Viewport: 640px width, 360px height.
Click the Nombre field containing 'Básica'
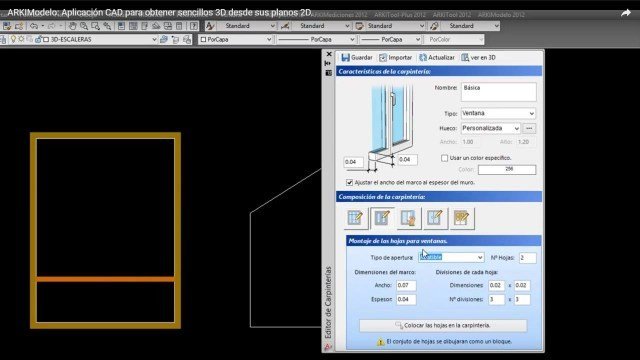498,92
